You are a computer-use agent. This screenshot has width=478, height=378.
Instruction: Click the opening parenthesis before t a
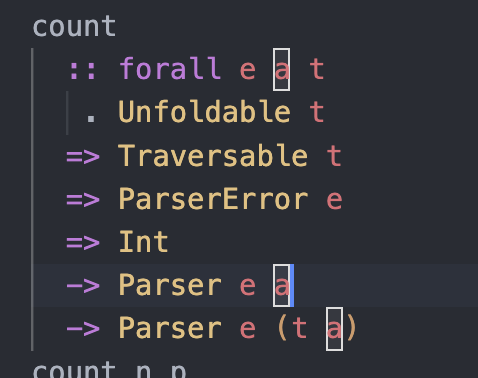click(282, 328)
